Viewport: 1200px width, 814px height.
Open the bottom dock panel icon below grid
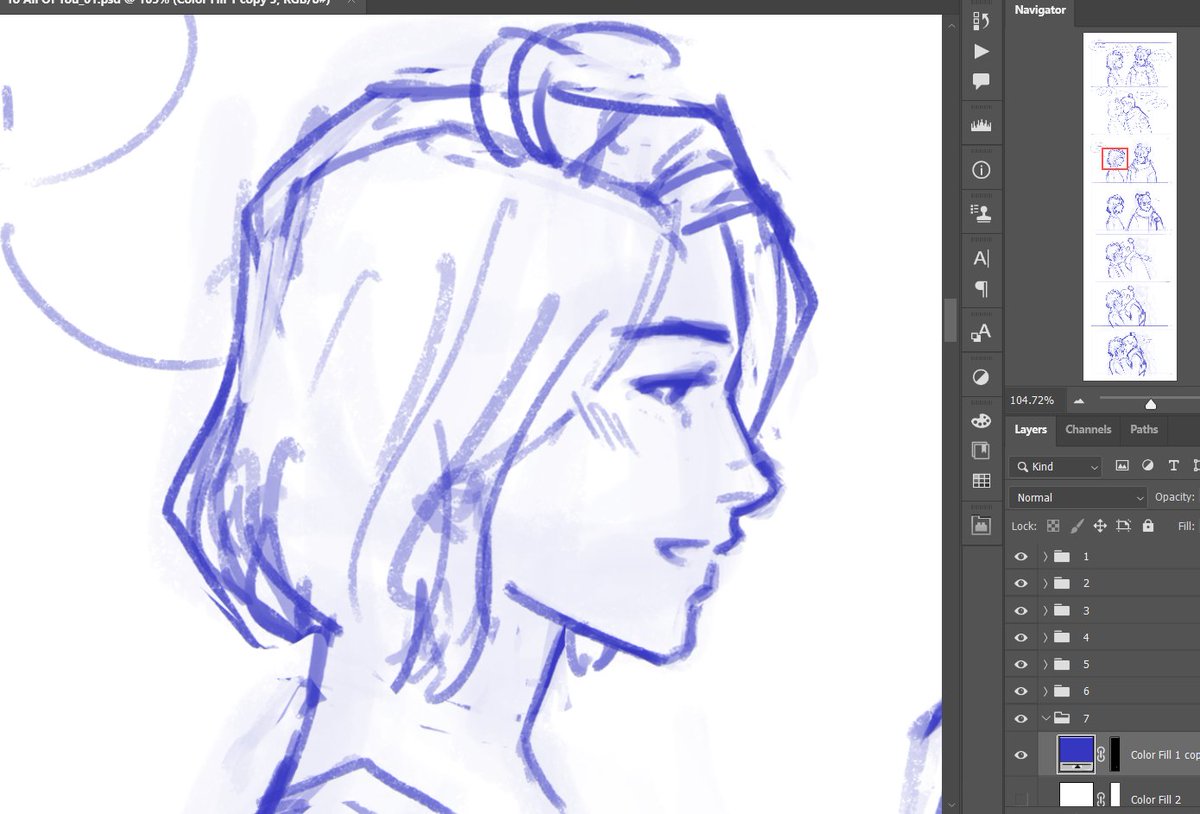[981, 524]
